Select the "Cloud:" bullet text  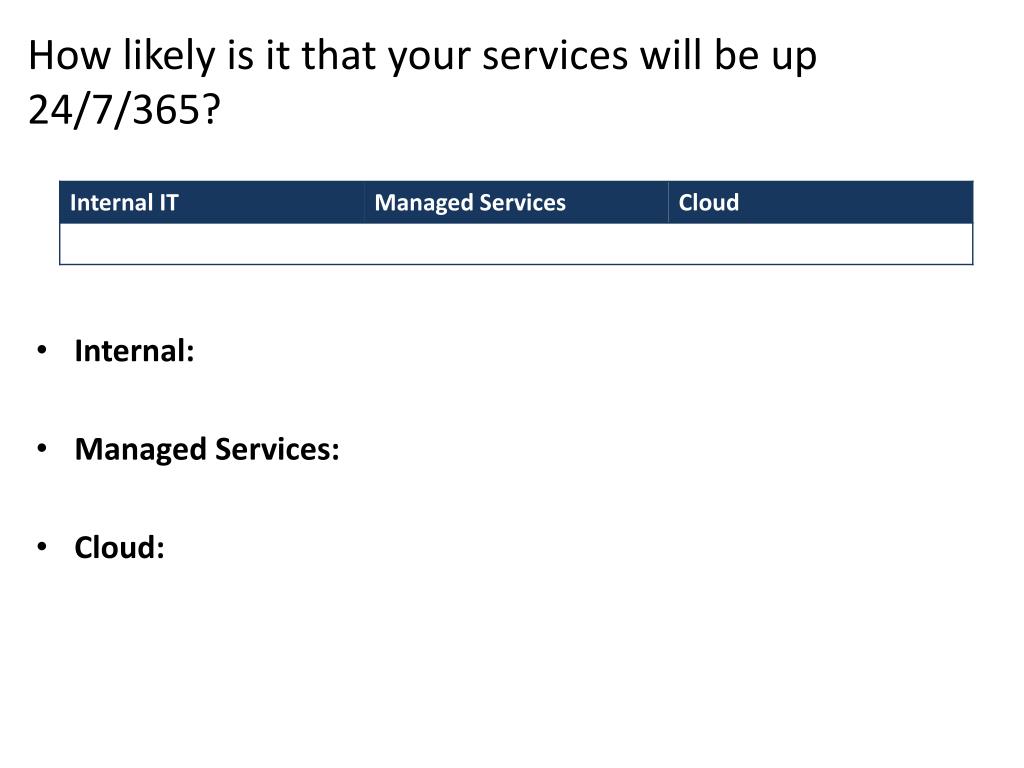coord(120,547)
